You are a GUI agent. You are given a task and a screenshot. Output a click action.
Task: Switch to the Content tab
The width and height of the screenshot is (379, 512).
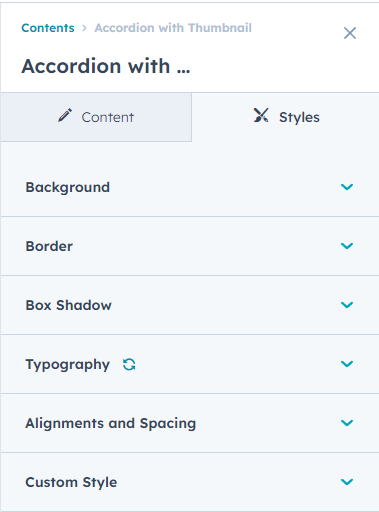pyautogui.click(x=96, y=117)
